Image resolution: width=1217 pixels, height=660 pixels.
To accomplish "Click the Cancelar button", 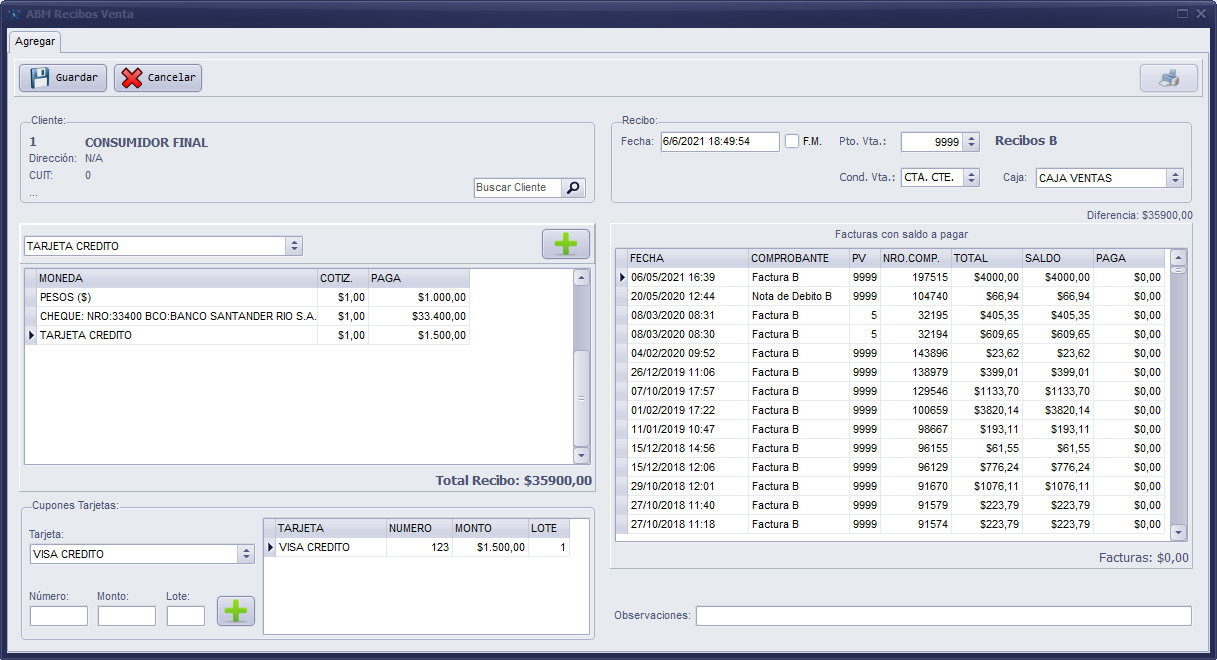I will click(x=158, y=78).
